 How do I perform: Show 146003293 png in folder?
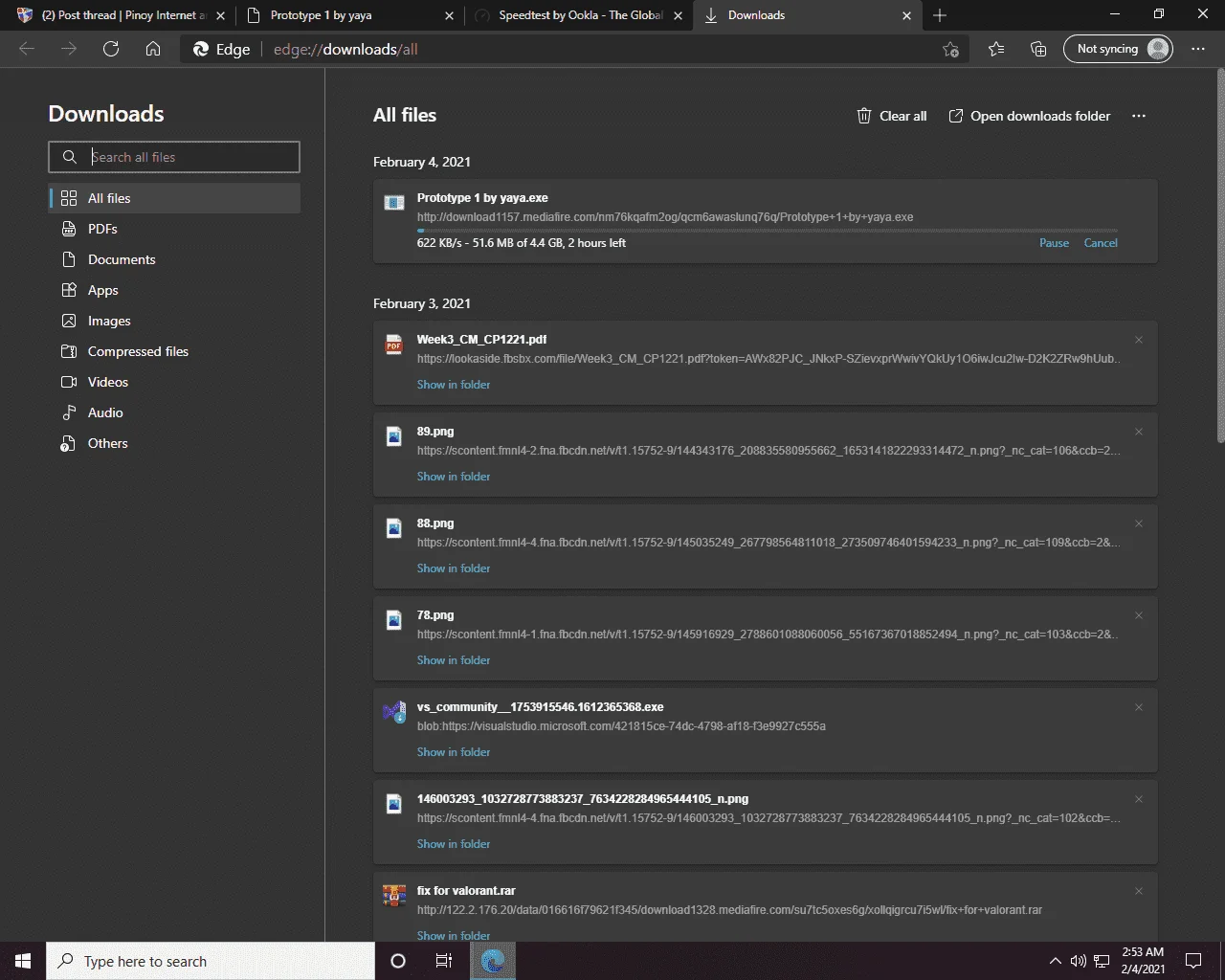coord(454,844)
